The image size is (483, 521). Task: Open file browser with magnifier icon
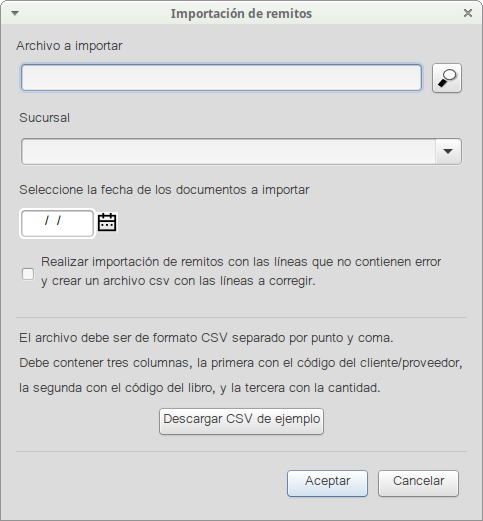(447, 78)
